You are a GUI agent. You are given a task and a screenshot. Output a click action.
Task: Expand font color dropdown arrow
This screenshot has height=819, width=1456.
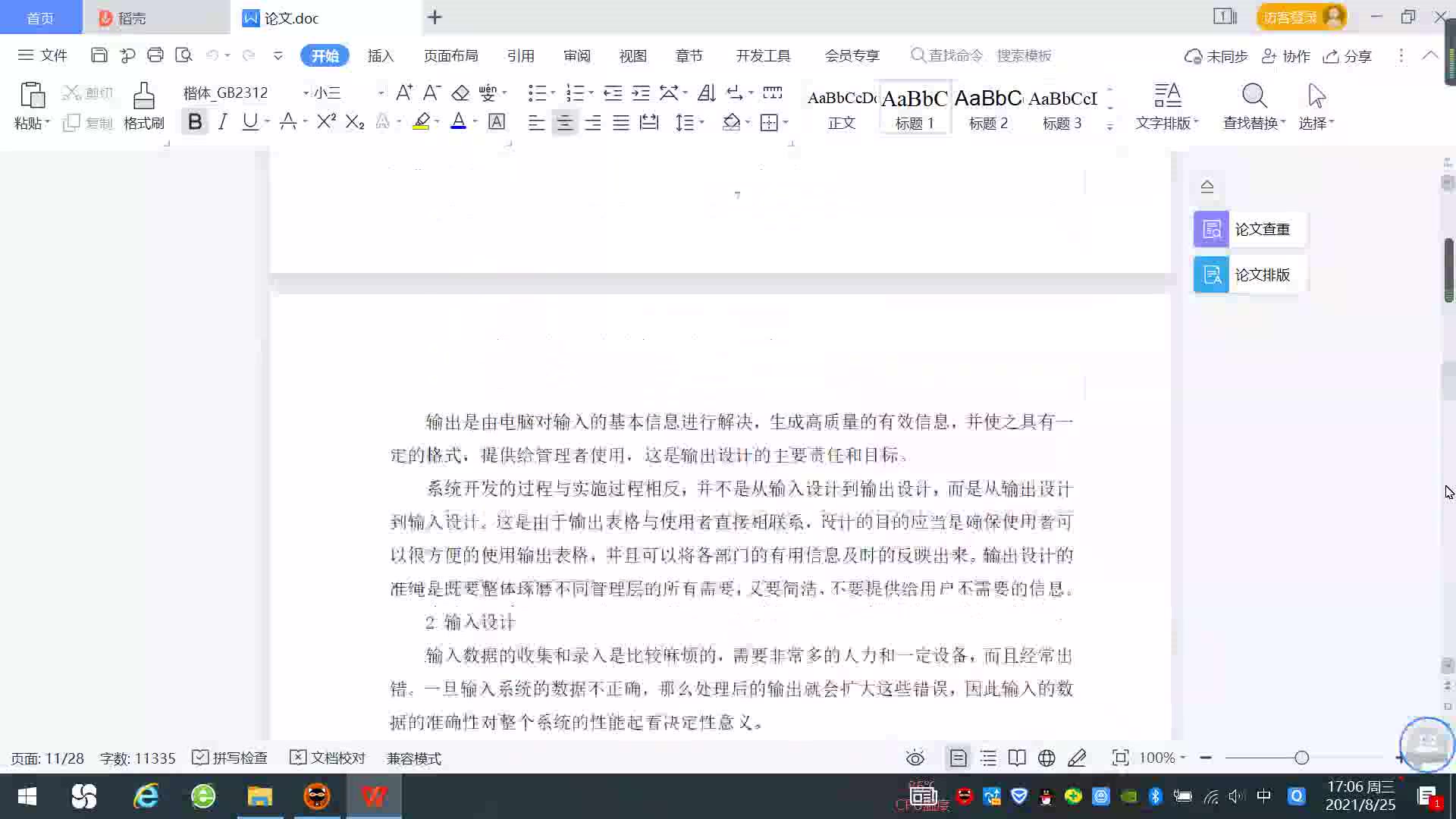(475, 121)
